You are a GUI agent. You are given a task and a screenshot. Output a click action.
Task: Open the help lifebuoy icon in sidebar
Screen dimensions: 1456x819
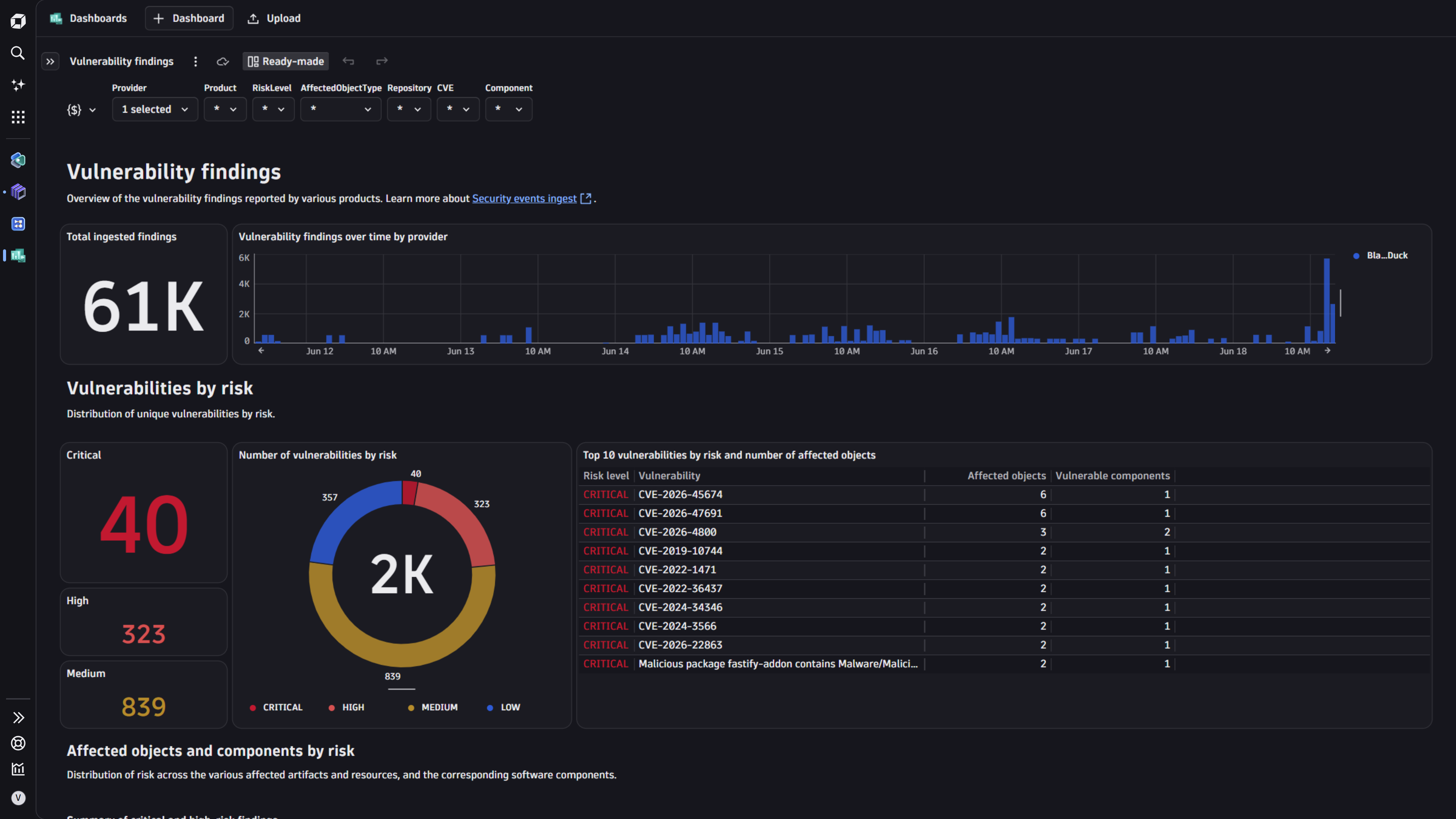18,743
